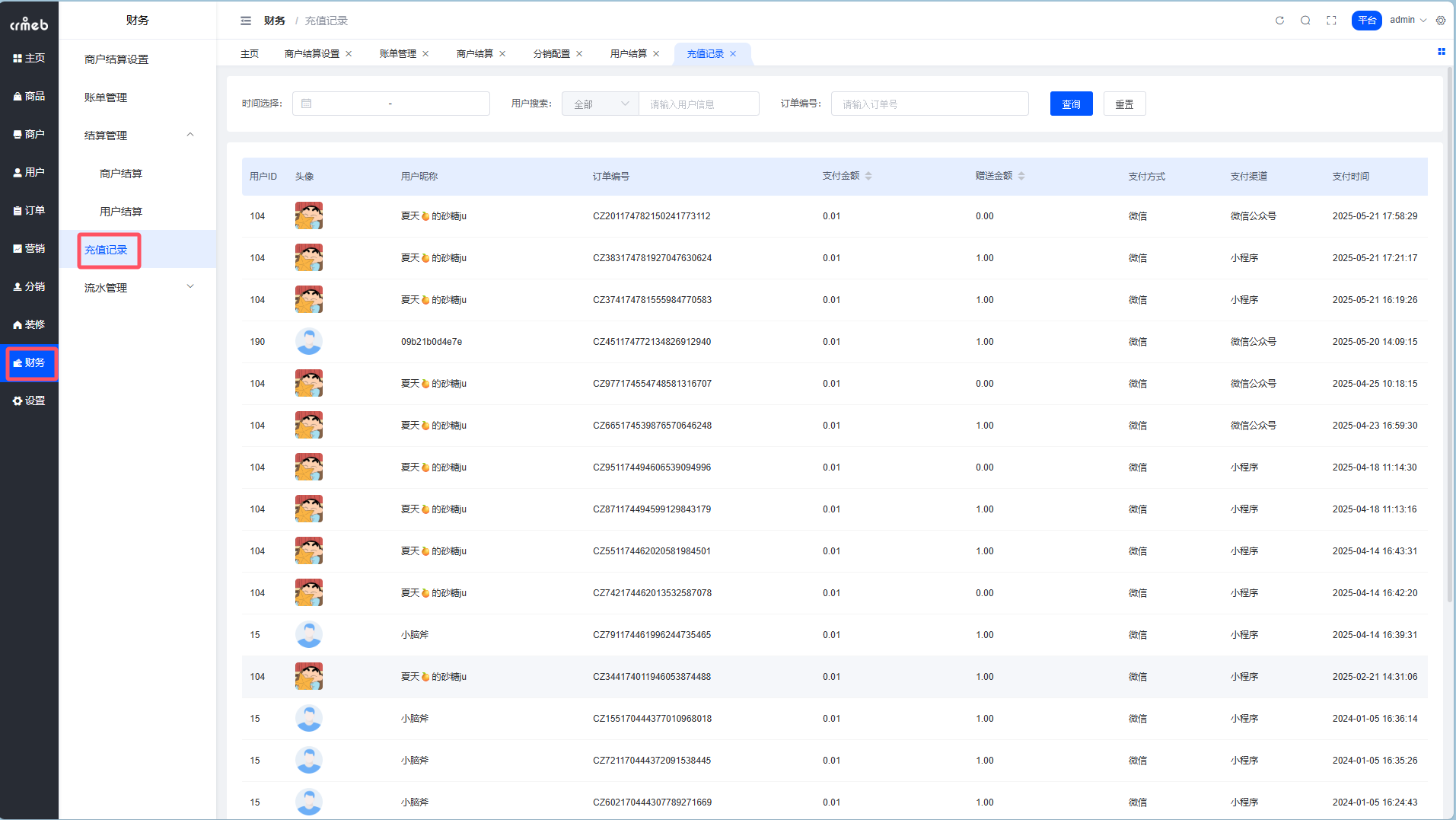Open the search icon in header

[1305, 21]
